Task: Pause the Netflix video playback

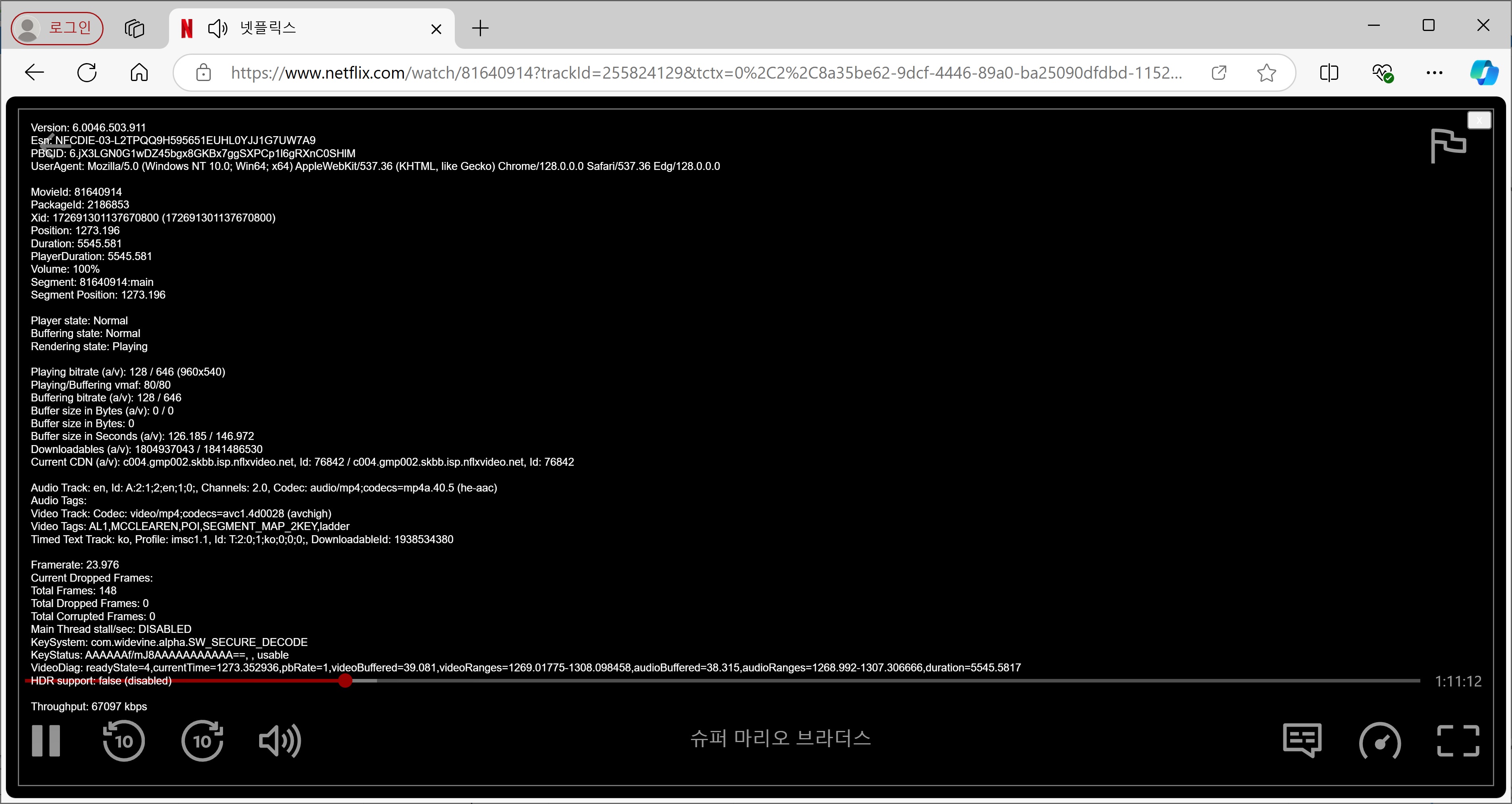Action: point(46,740)
